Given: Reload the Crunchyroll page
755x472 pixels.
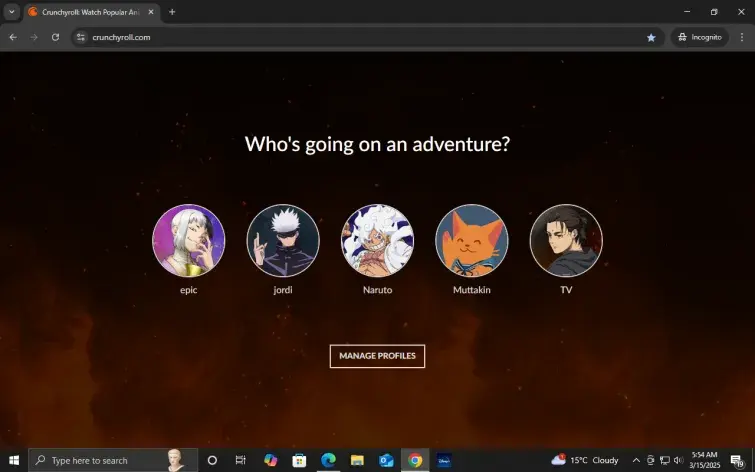Looking at the screenshot, I should pyautogui.click(x=55, y=37).
